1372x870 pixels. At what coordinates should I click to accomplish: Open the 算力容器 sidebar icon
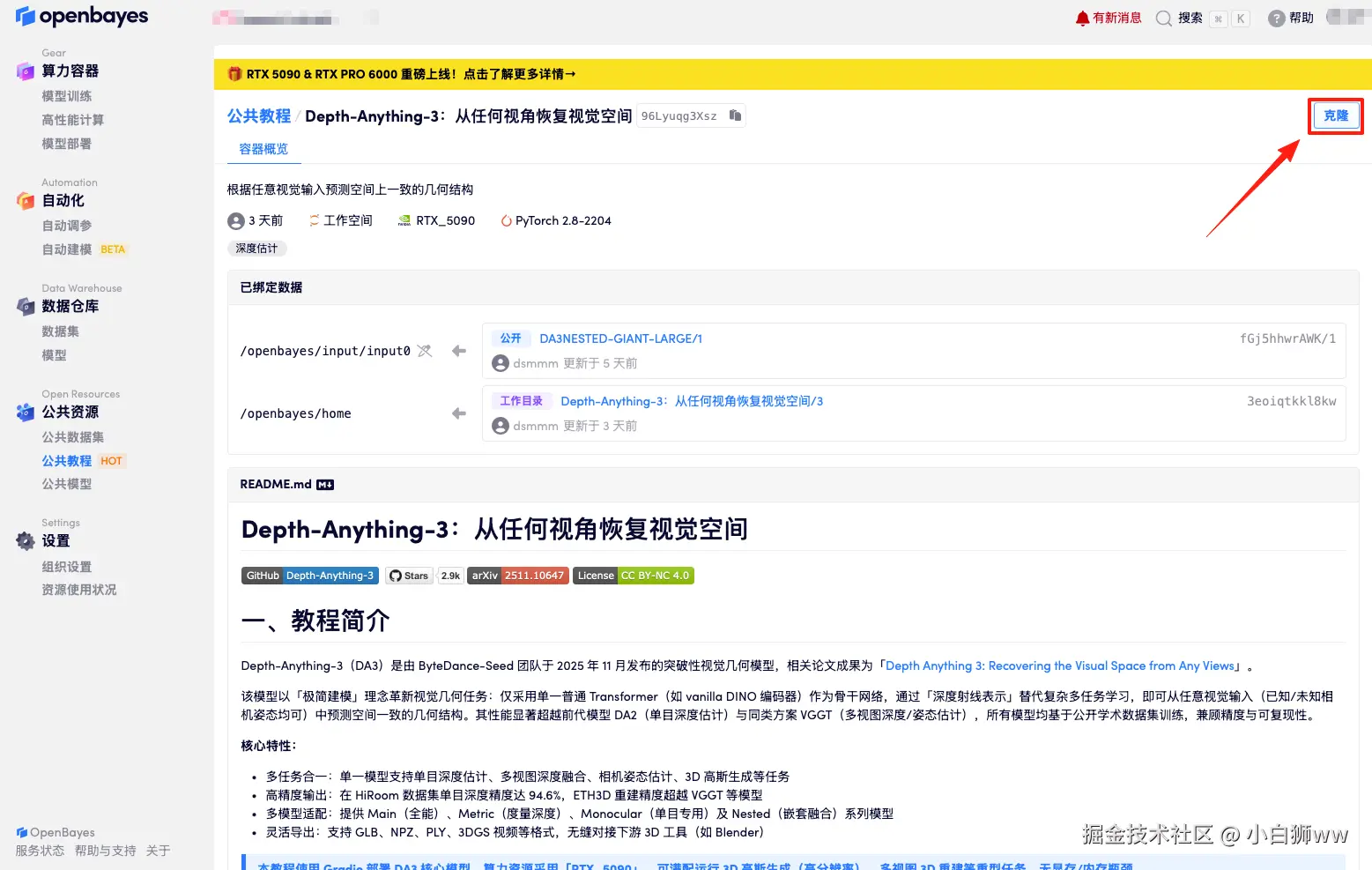coord(25,71)
